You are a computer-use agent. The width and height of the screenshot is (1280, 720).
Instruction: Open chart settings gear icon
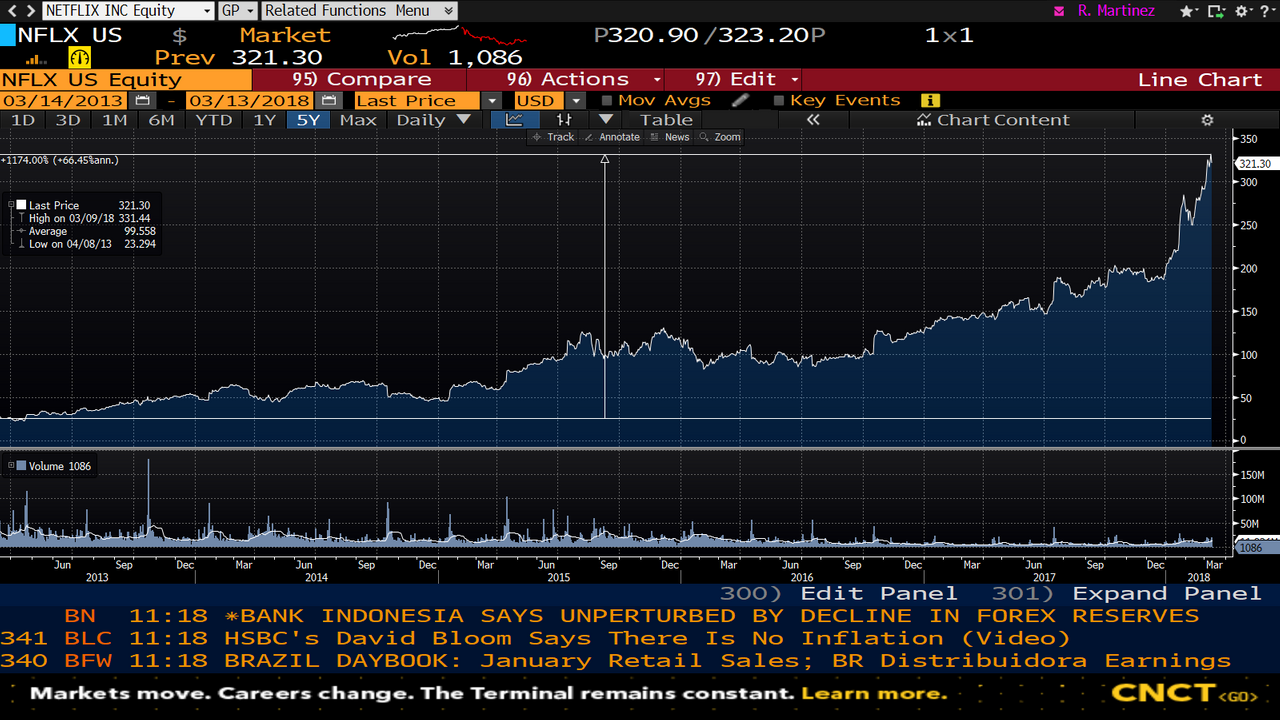point(1207,120)
